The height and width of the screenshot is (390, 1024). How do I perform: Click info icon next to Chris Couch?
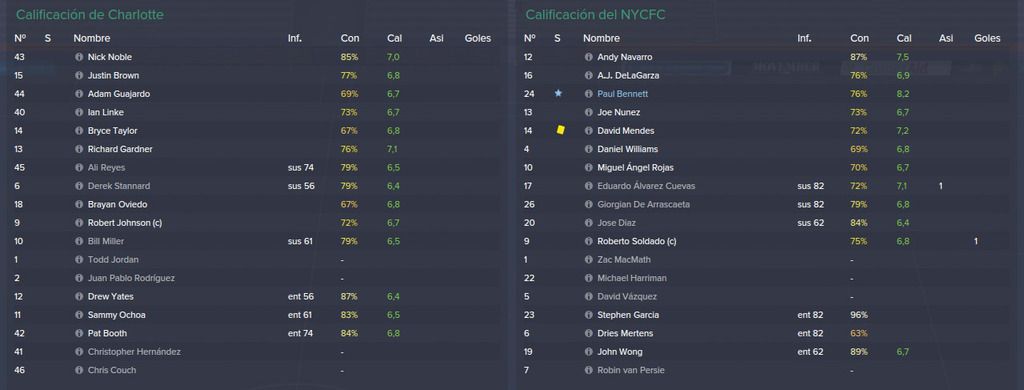point(79,370)
